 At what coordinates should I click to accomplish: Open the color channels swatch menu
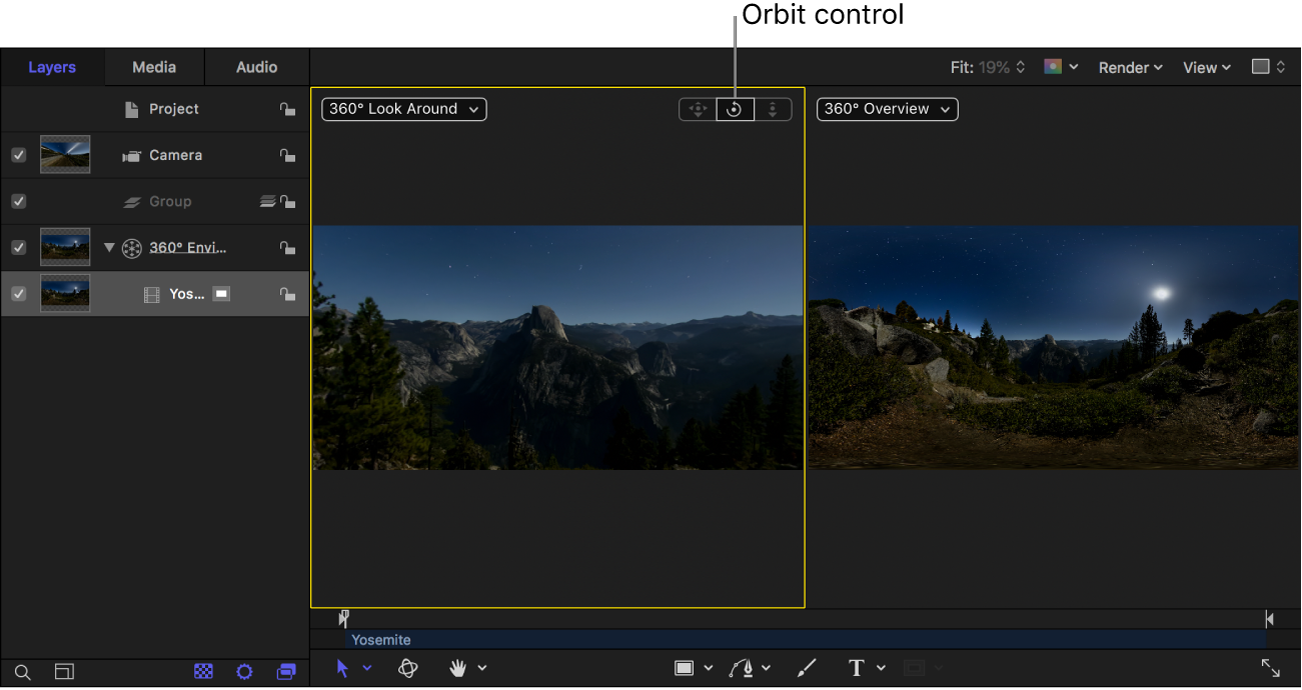pos(1060,67)
